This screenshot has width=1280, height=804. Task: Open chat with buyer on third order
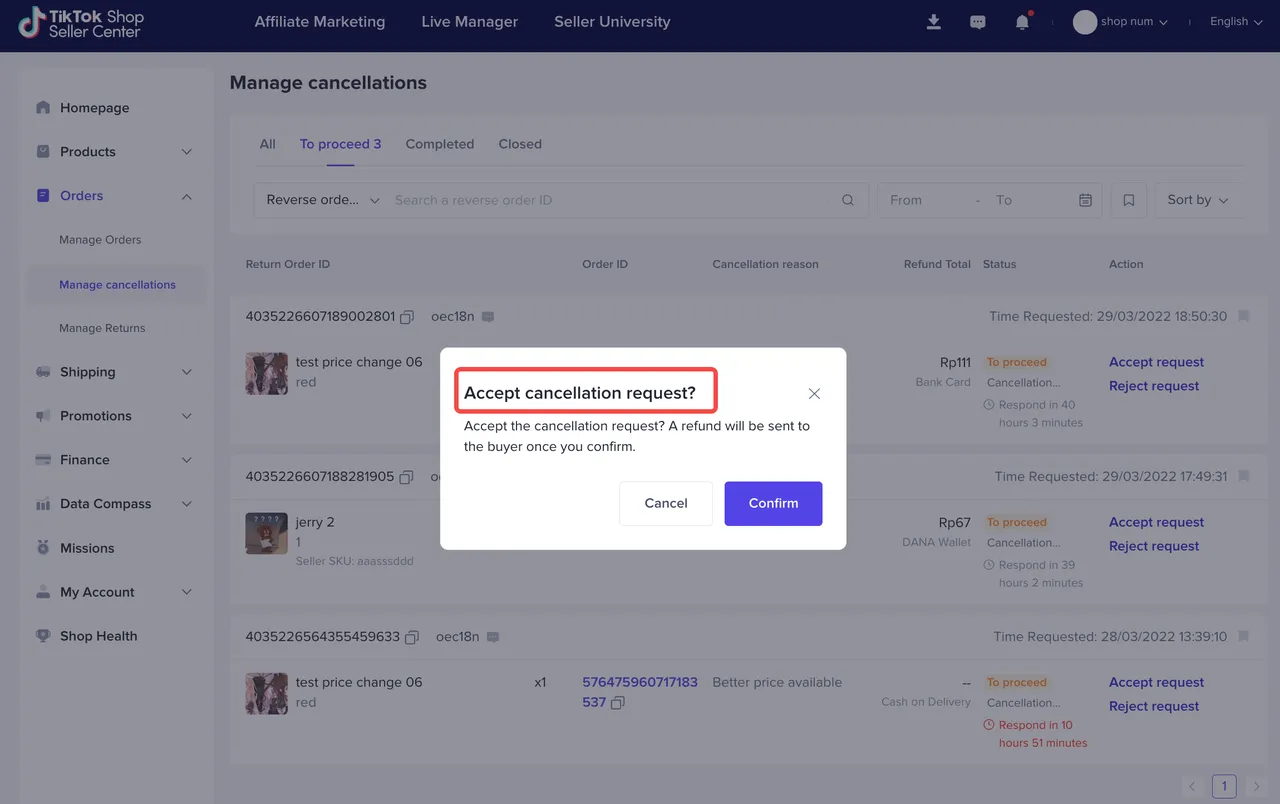[x=493, y=637]
